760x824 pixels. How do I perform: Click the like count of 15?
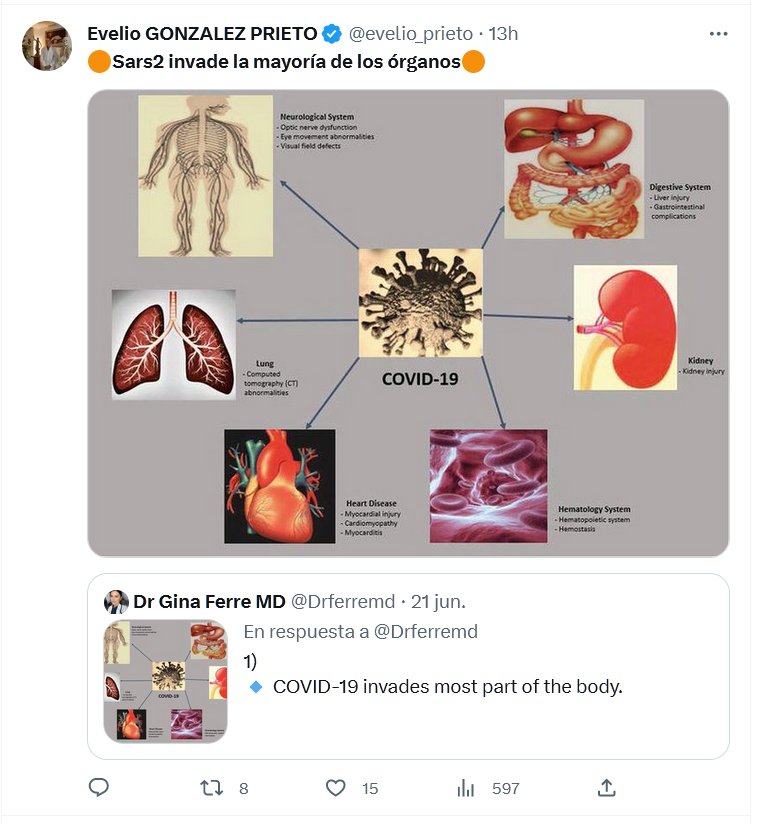pos(370,788)
